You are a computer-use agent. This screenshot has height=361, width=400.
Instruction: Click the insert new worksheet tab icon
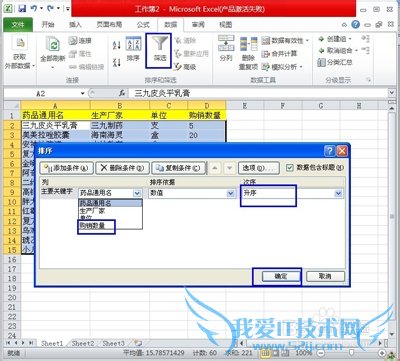pyautogui.click(x=138, y=343)
